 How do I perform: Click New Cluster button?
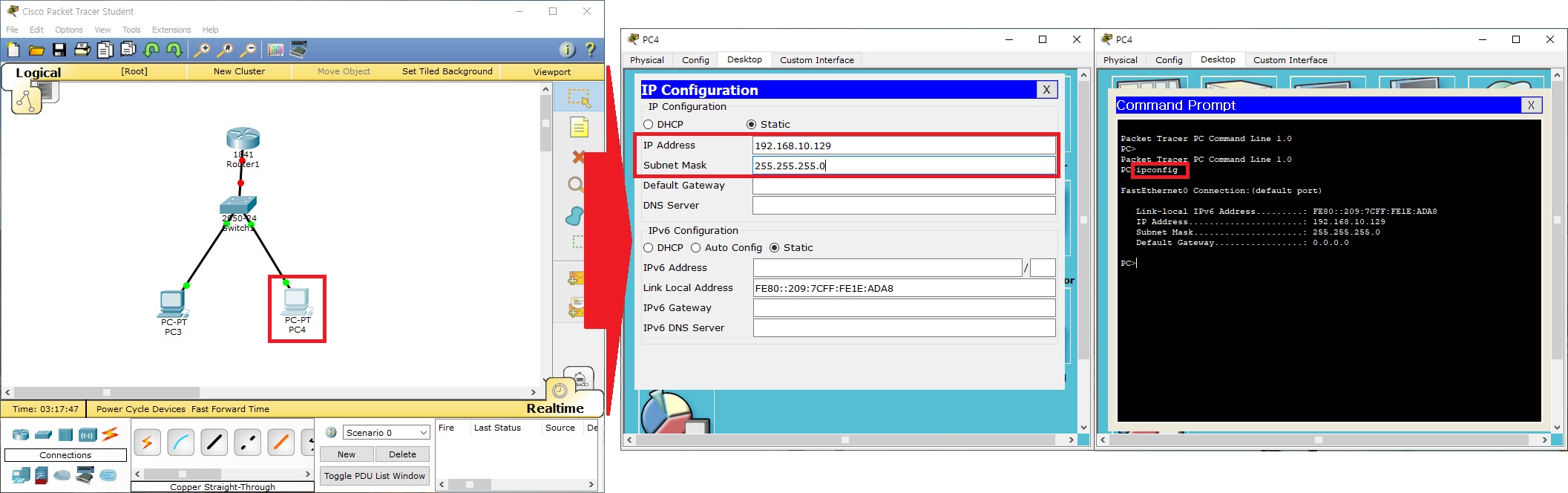(239, 71)
